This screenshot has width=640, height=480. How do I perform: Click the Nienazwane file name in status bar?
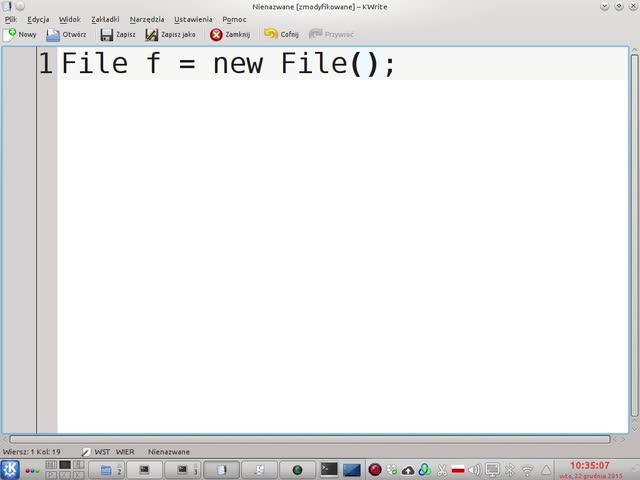pos(169,452)
